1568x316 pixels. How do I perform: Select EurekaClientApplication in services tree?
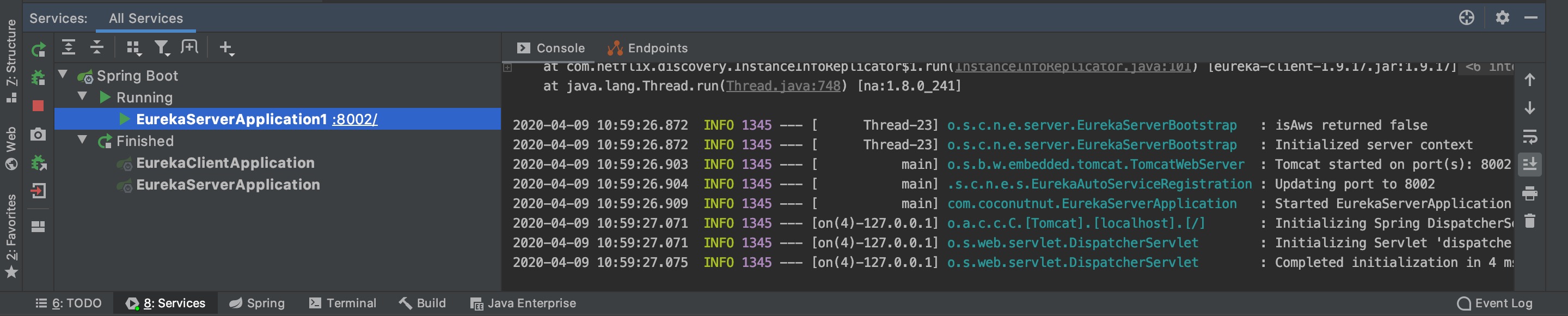click(225, 163)
